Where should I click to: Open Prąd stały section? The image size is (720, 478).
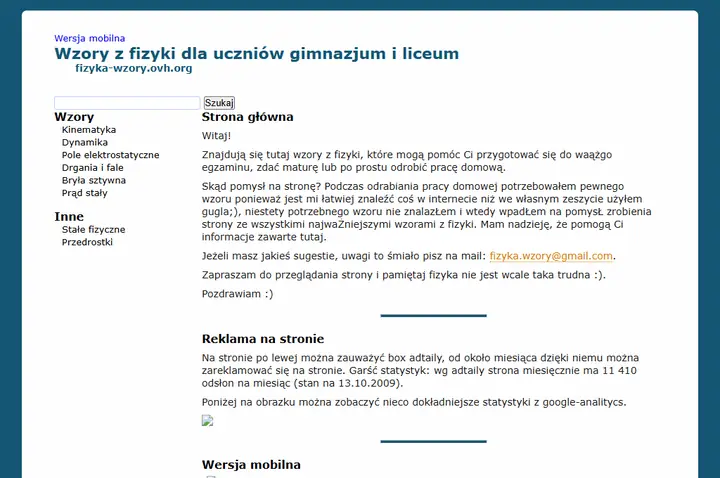[x=84, y=193]
